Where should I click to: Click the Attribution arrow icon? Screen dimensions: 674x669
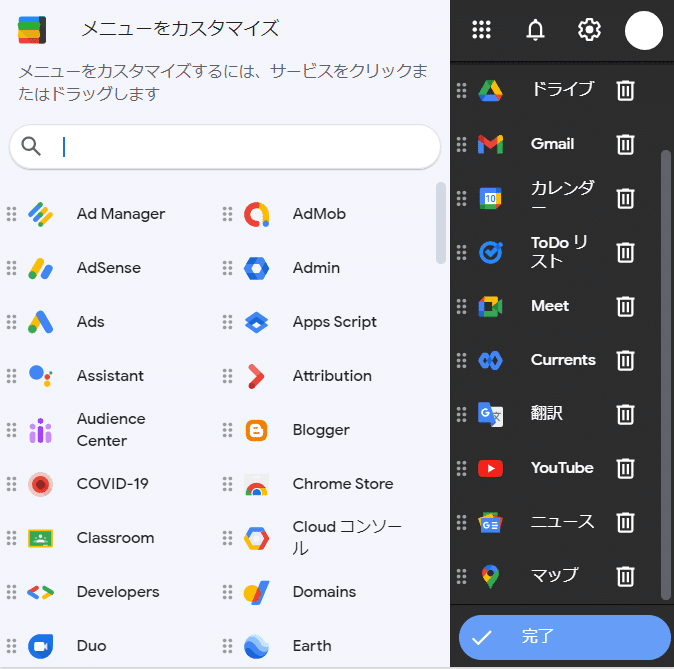click(256, 376)
